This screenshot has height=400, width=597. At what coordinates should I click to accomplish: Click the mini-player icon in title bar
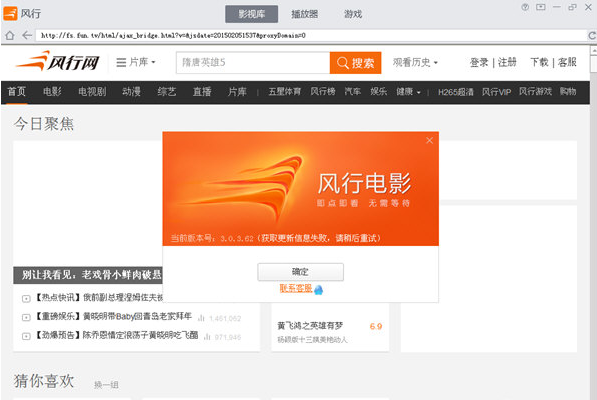[541, 7]
